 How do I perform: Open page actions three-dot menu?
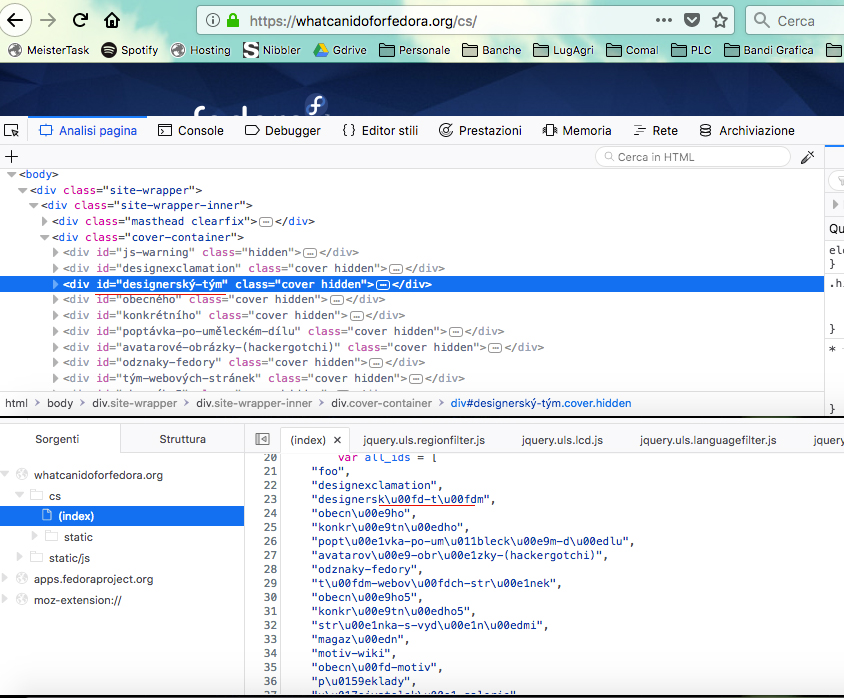[x=664, y=20]
